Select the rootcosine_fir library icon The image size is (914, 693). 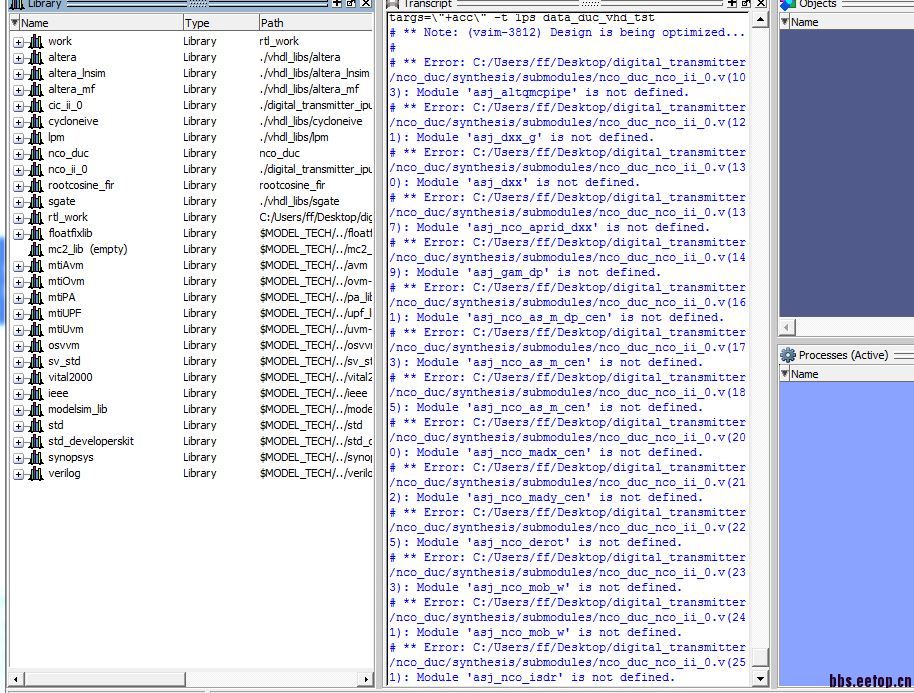pos(36,185)
